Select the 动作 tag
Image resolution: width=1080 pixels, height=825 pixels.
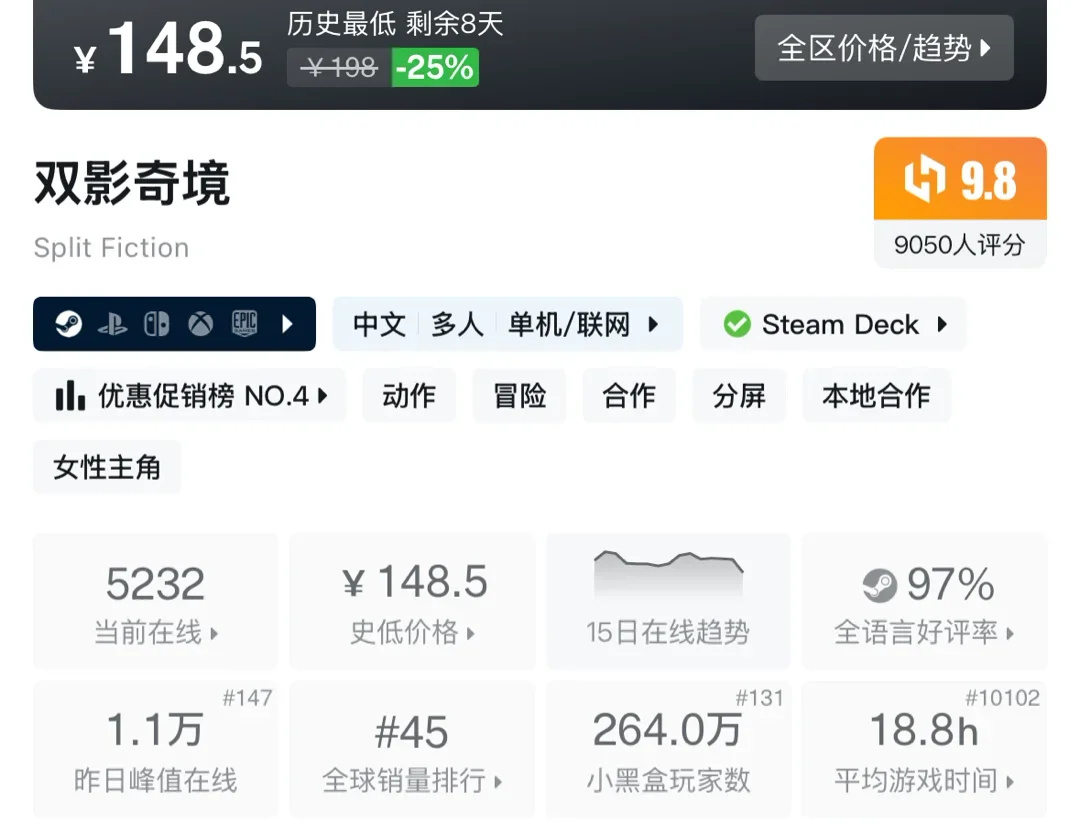(x=409, y=396)
